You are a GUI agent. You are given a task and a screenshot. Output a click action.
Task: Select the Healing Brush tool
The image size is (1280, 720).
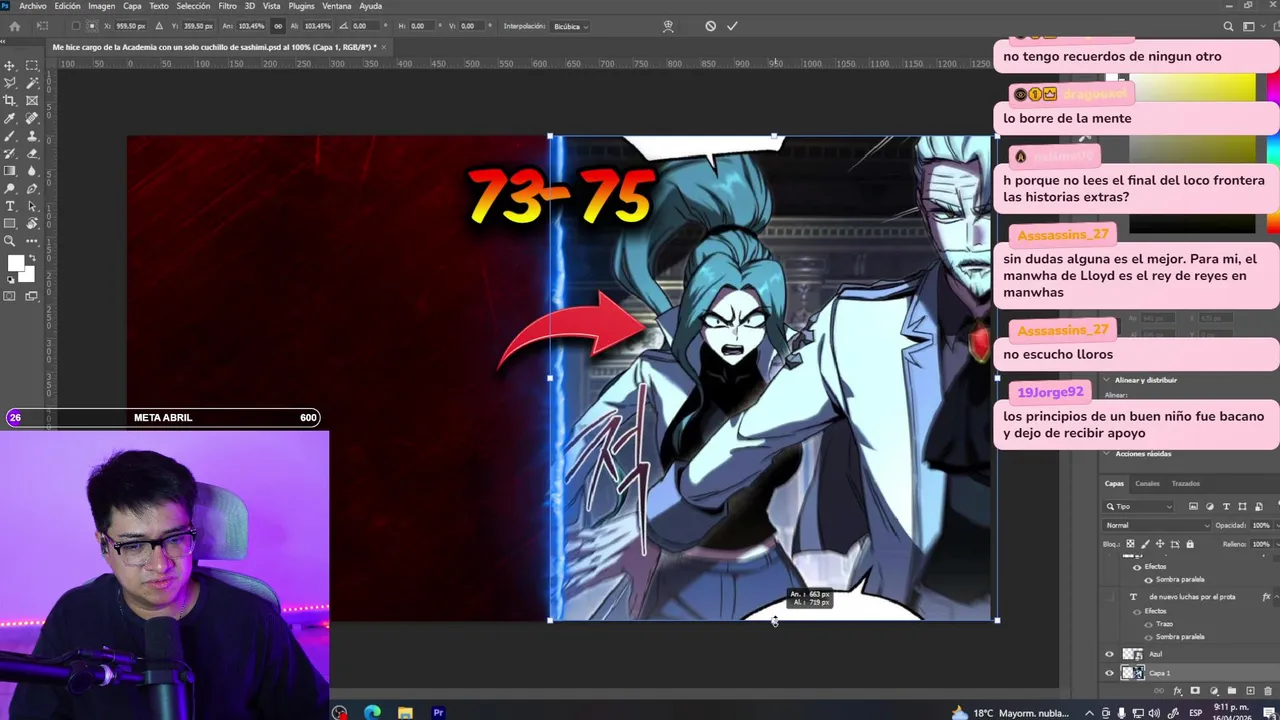click(x=32, y=118)
